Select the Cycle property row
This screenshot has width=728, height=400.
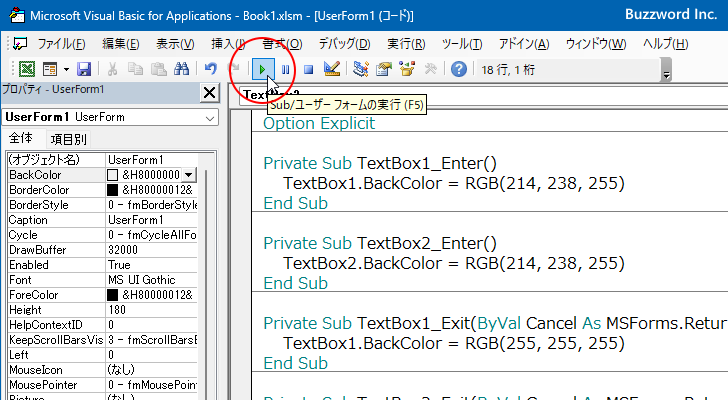pyautogui.click(x=102, y=235)
